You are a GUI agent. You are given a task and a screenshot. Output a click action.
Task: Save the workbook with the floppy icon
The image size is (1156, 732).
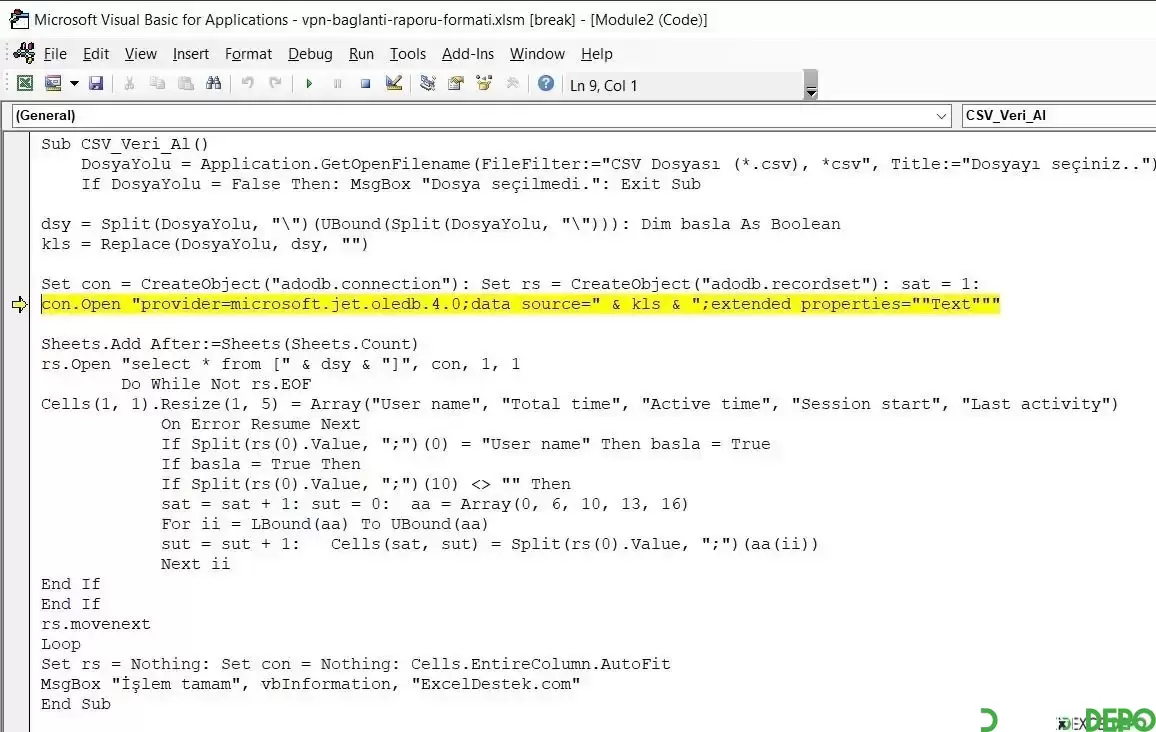tap(96, 83)
